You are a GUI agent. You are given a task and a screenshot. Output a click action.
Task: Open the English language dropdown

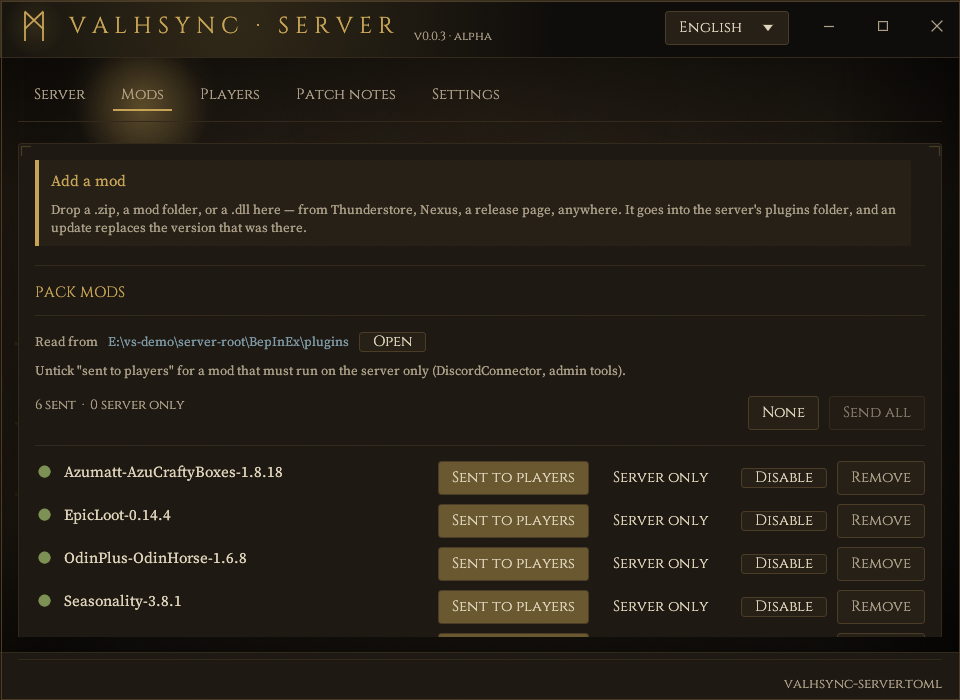click(x=726, y=28)
